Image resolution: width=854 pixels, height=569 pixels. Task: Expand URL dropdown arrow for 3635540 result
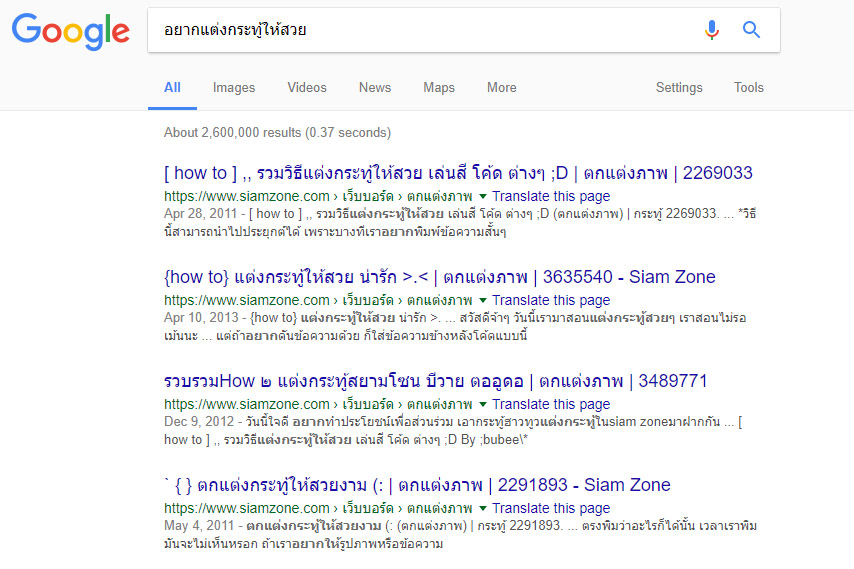(483, 300)
